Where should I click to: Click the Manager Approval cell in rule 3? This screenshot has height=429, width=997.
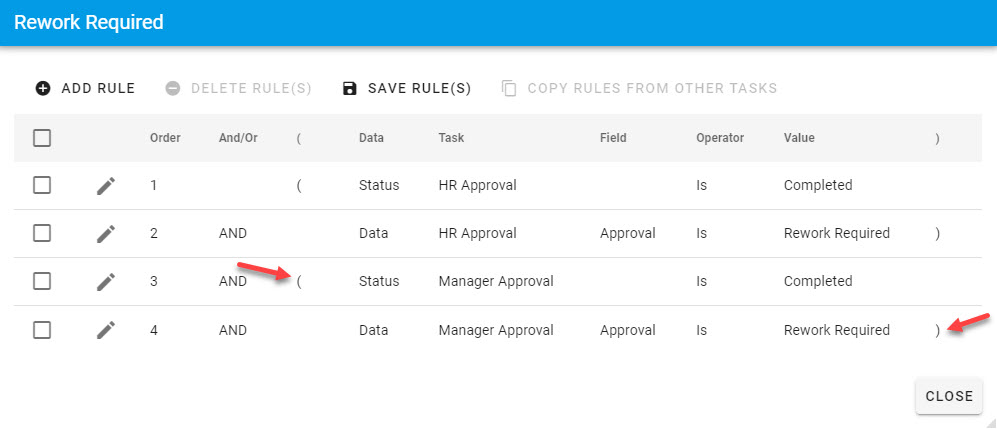495,282
